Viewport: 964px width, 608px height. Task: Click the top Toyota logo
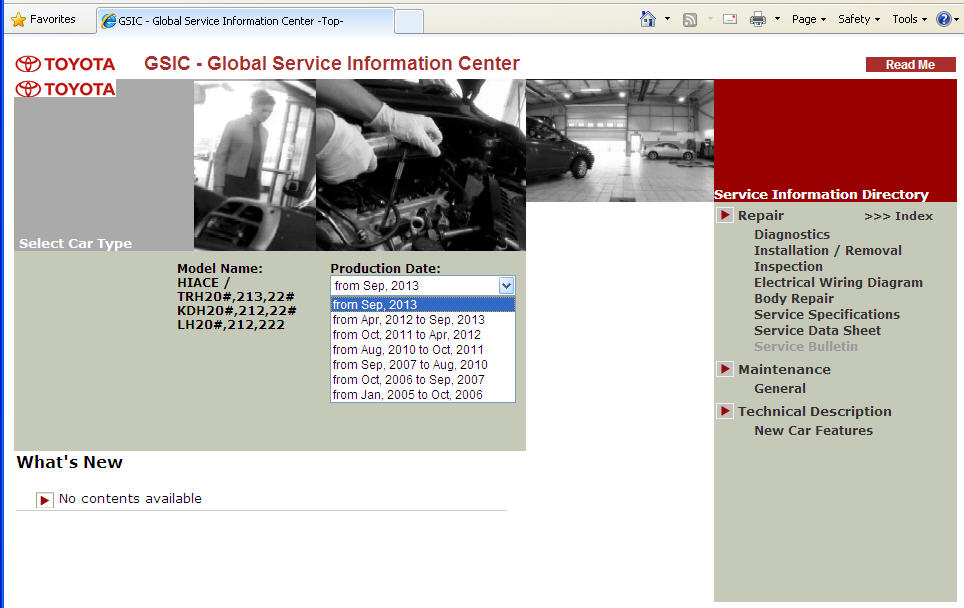tap(65, 64)
